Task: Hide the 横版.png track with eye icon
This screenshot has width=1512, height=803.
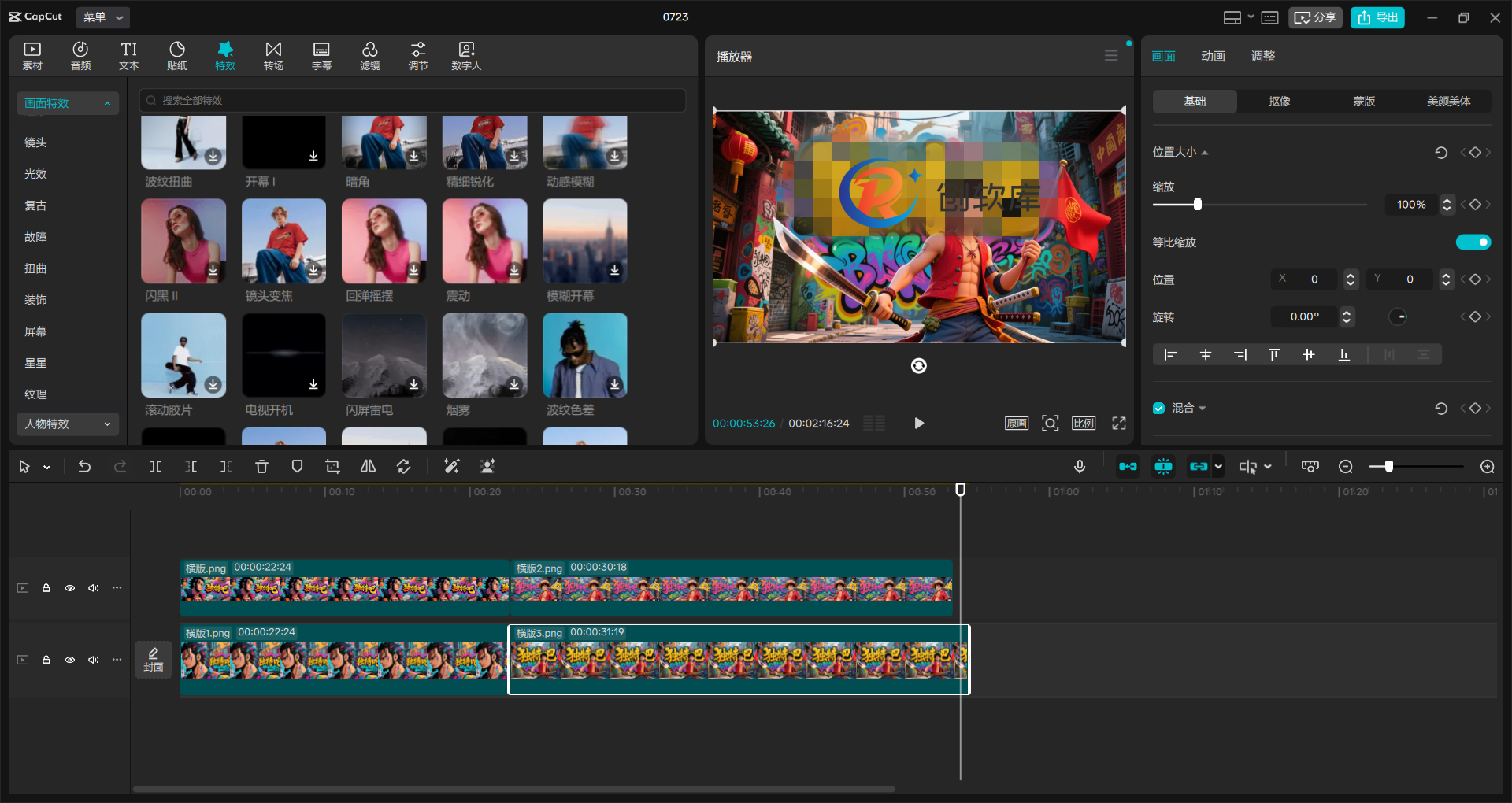Action: pyautogui.click(x=69, y=588)
